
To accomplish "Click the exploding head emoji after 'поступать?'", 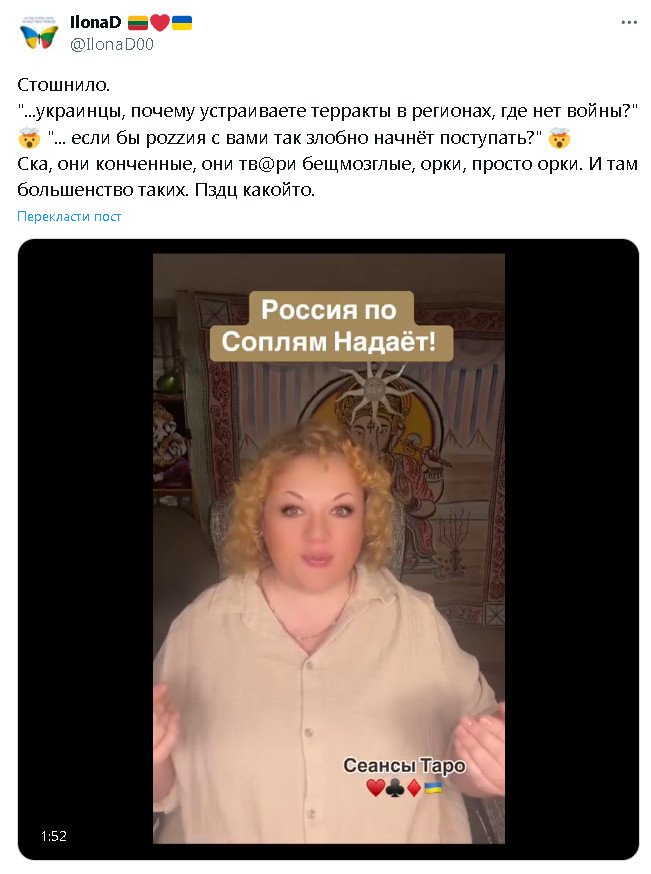I will pyautogui.click(x=559, y=138).
